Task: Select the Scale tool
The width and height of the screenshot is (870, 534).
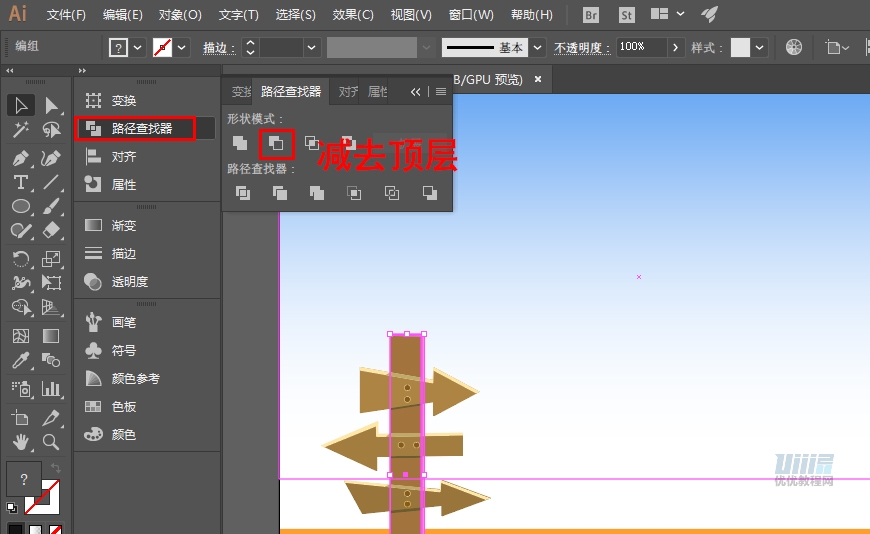Action: 52,259
